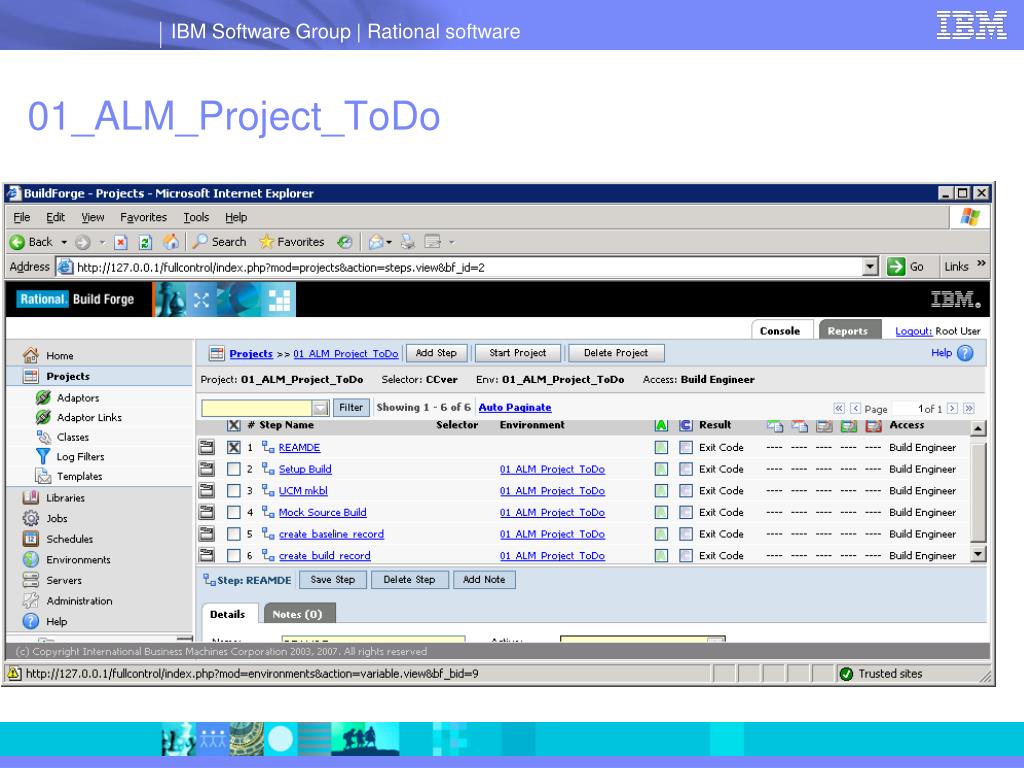Image resolution: width=1024 pixels, height=768 pixels.
Task: Check the Mock Source Build step checkbox
Action: (234, 513)
